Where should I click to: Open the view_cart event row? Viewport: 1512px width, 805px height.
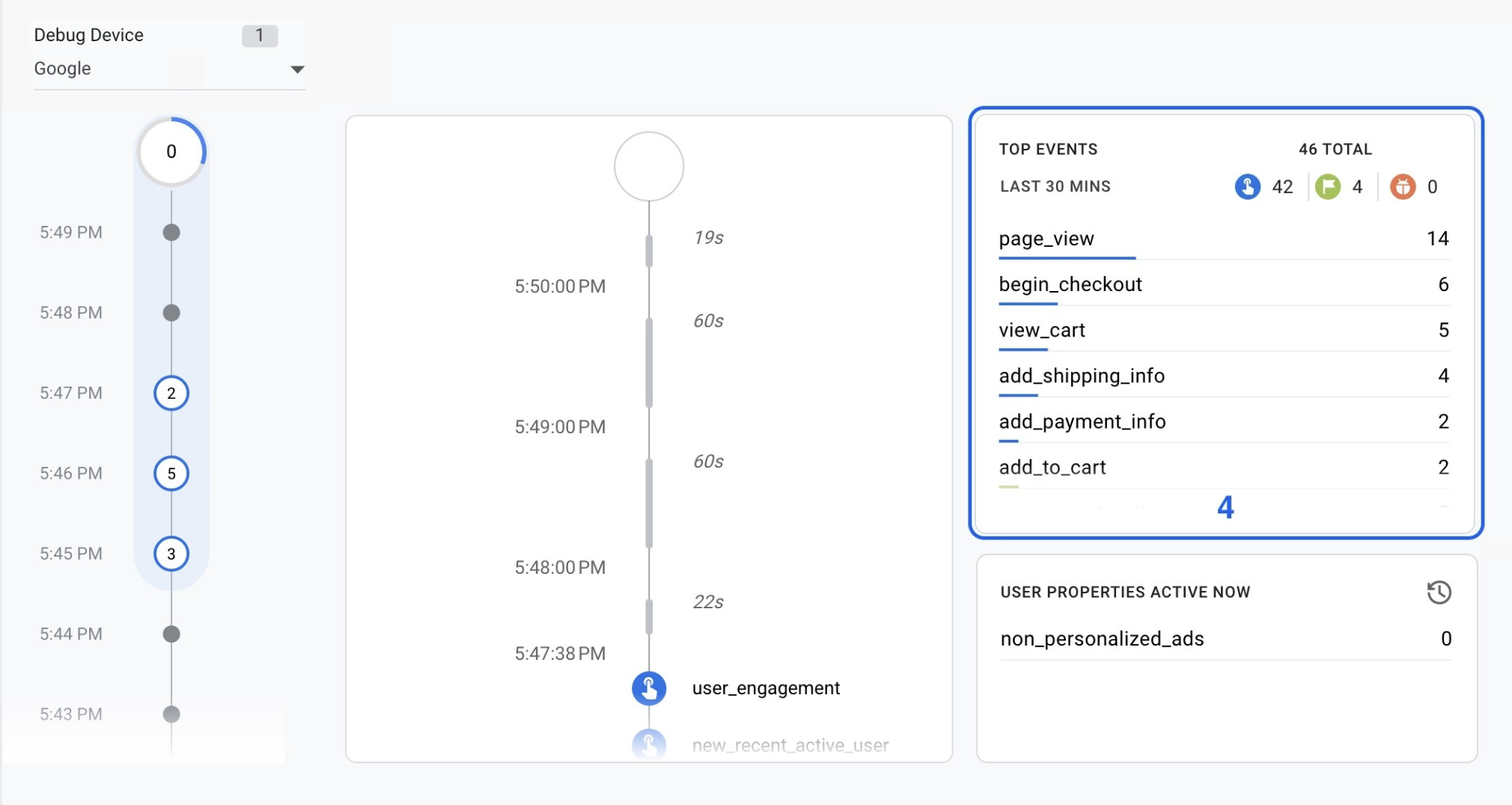click(1042, 330)
